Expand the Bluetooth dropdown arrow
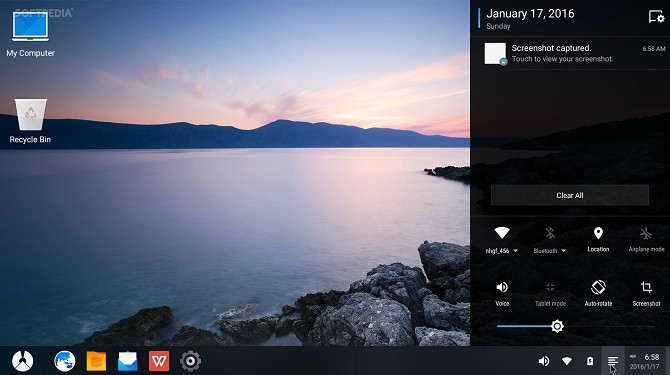670x375 pixels. (x=564, y=251)
